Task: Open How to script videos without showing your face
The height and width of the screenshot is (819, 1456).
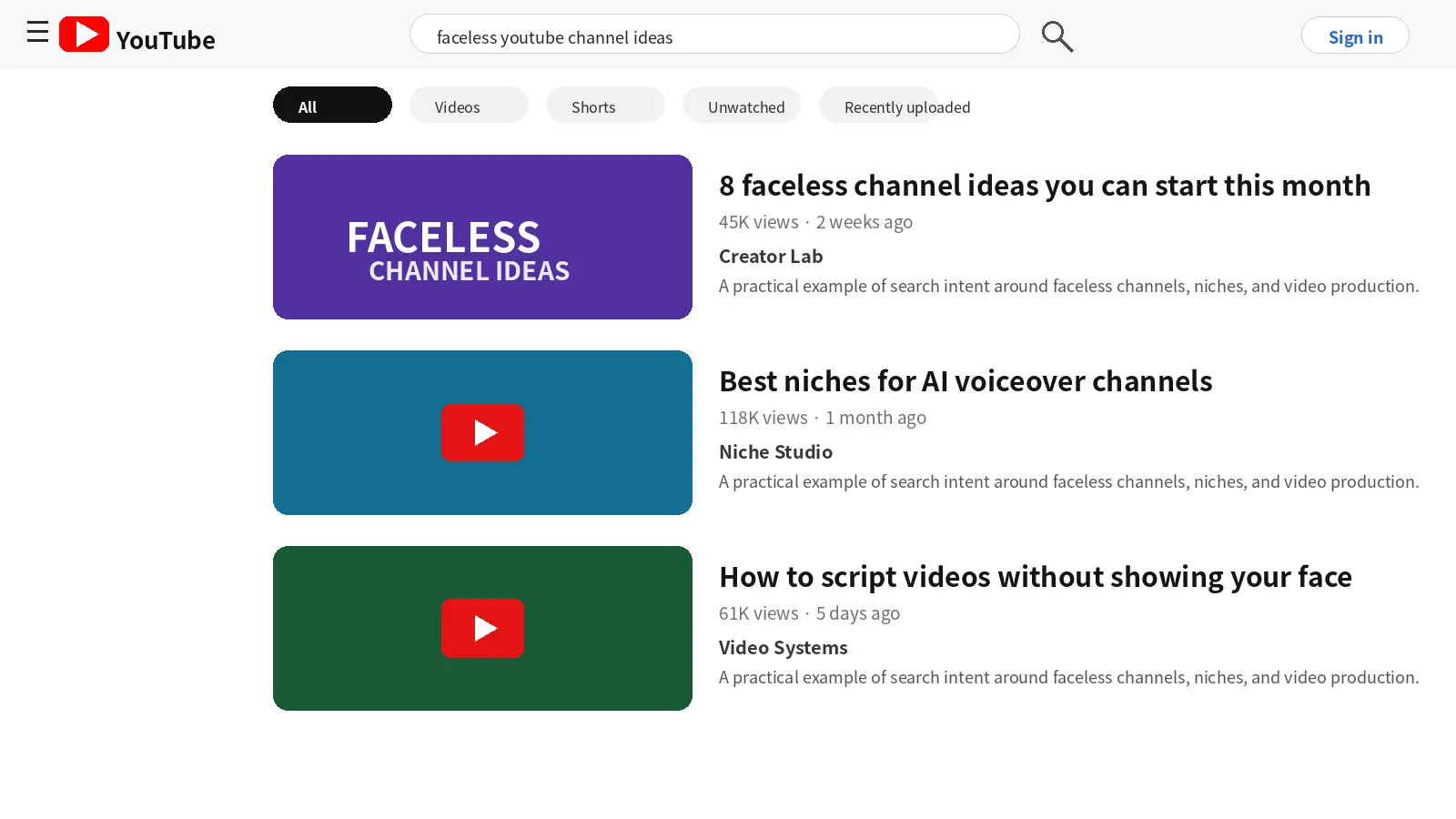Action: [1036, 577]
